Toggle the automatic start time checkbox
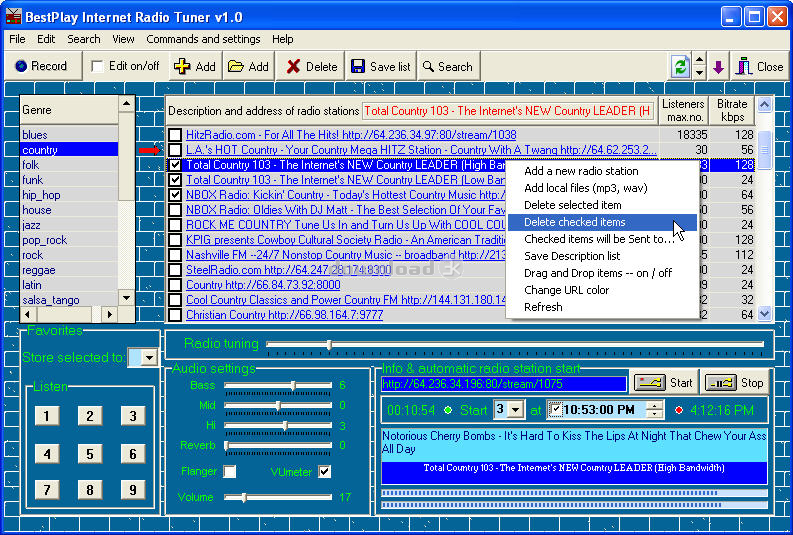 [555, 410]
